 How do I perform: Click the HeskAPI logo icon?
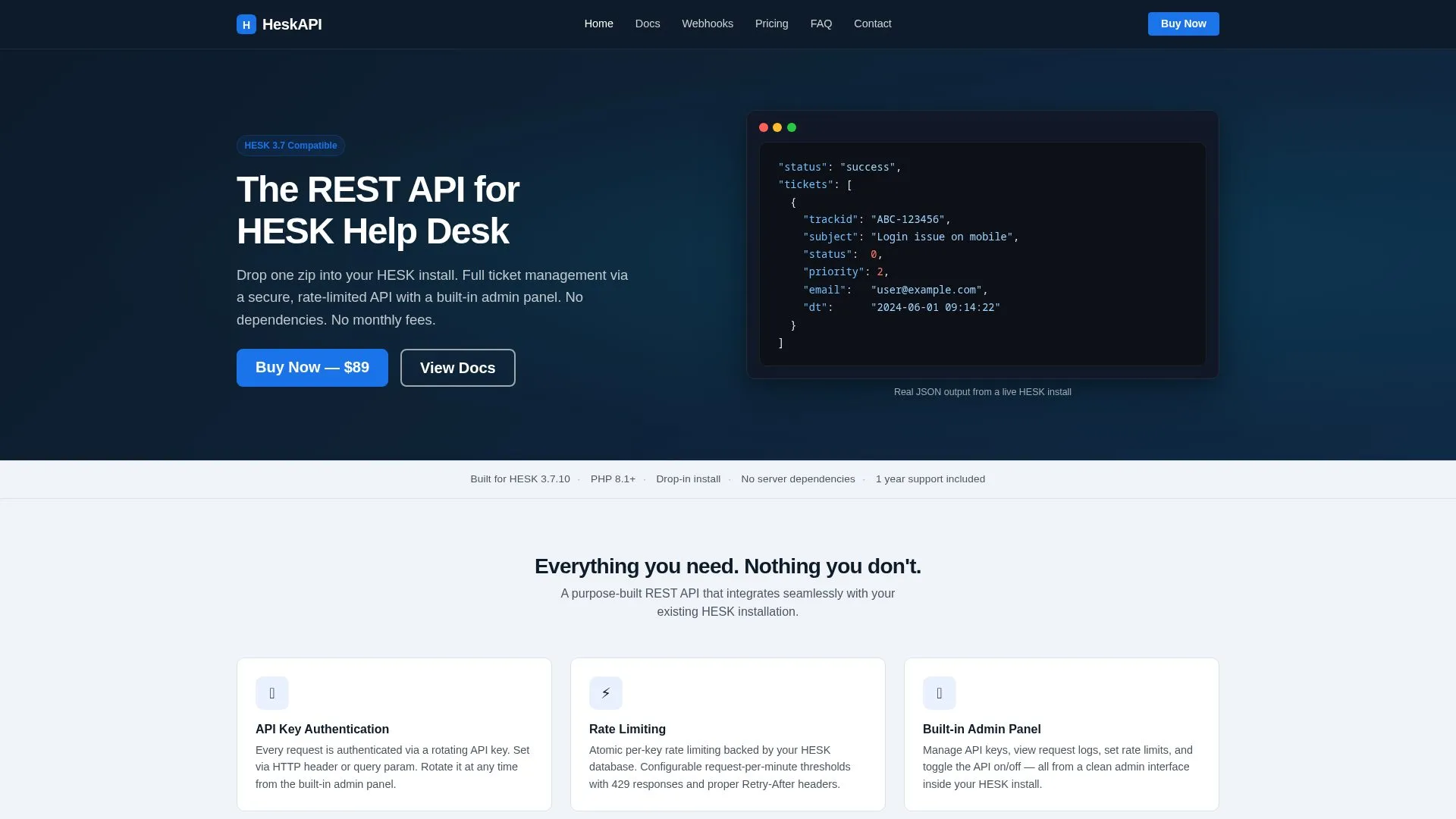pyautogui.click(x=246, y=24)
